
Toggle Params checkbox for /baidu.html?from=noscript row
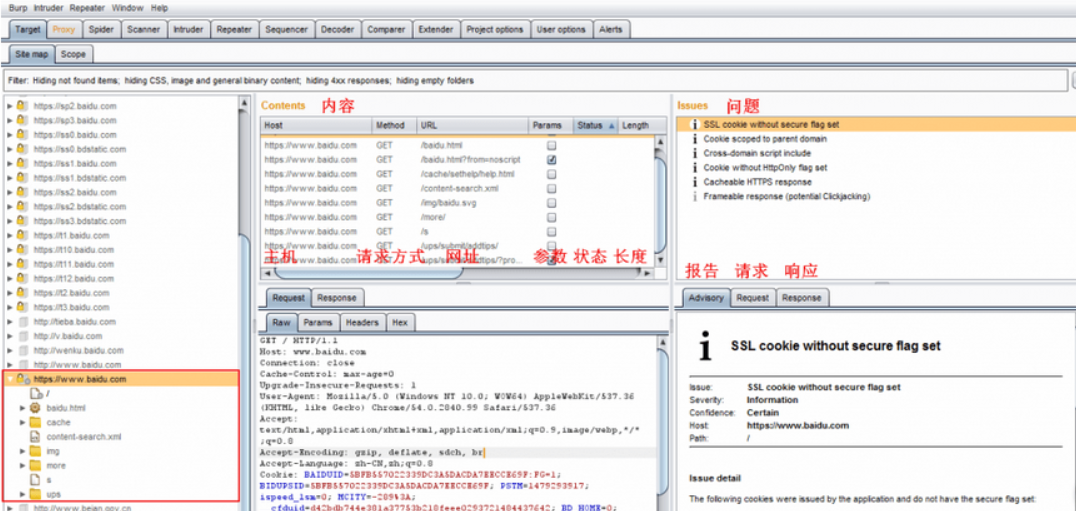551,160
